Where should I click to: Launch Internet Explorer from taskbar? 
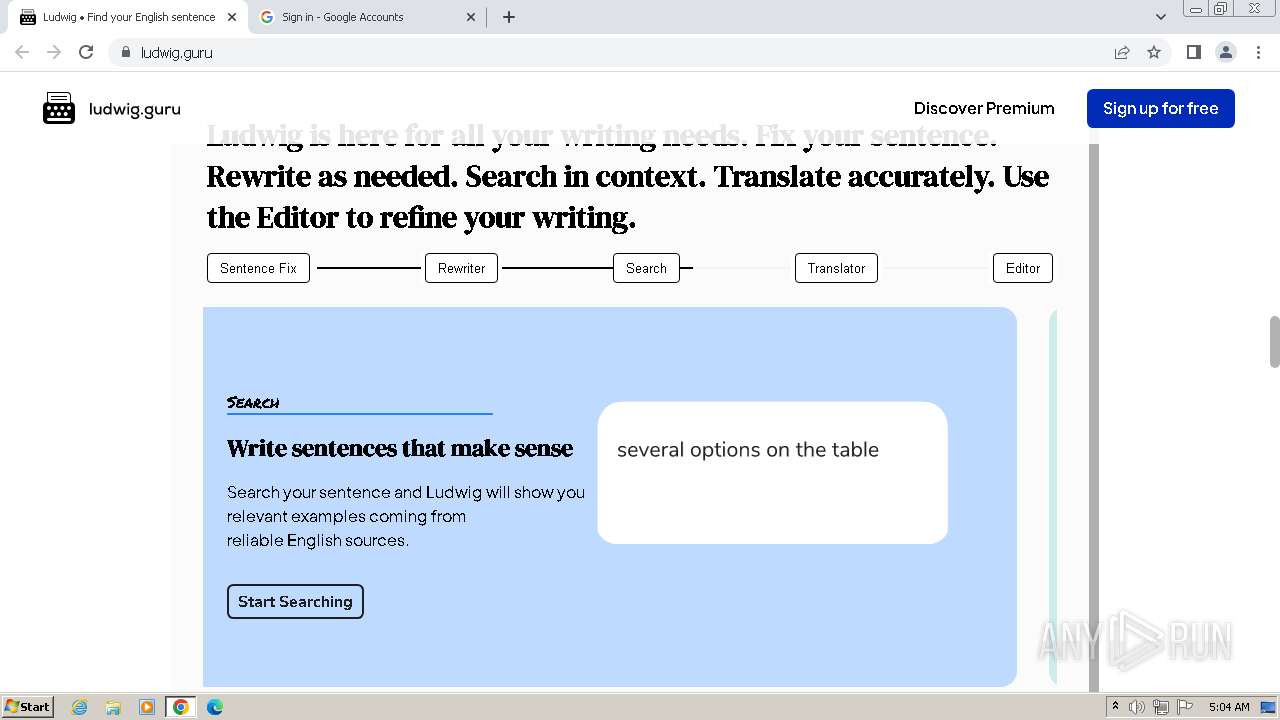click(80, 707)
